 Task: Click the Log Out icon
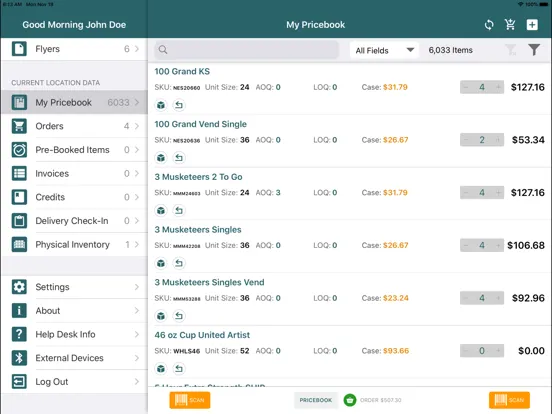19,381
